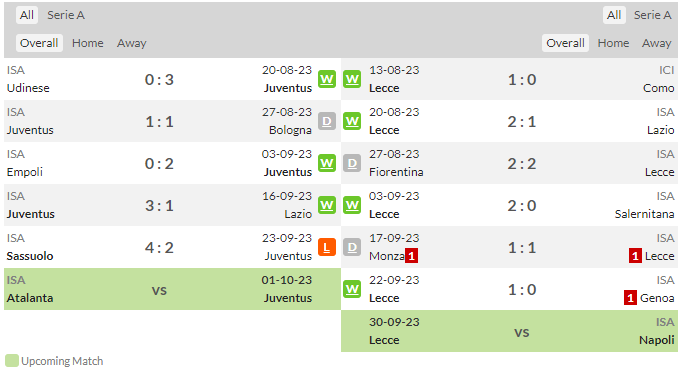Switch right panel to Serie A
This screenshot has height=378, width=683.
coord(652,15)
